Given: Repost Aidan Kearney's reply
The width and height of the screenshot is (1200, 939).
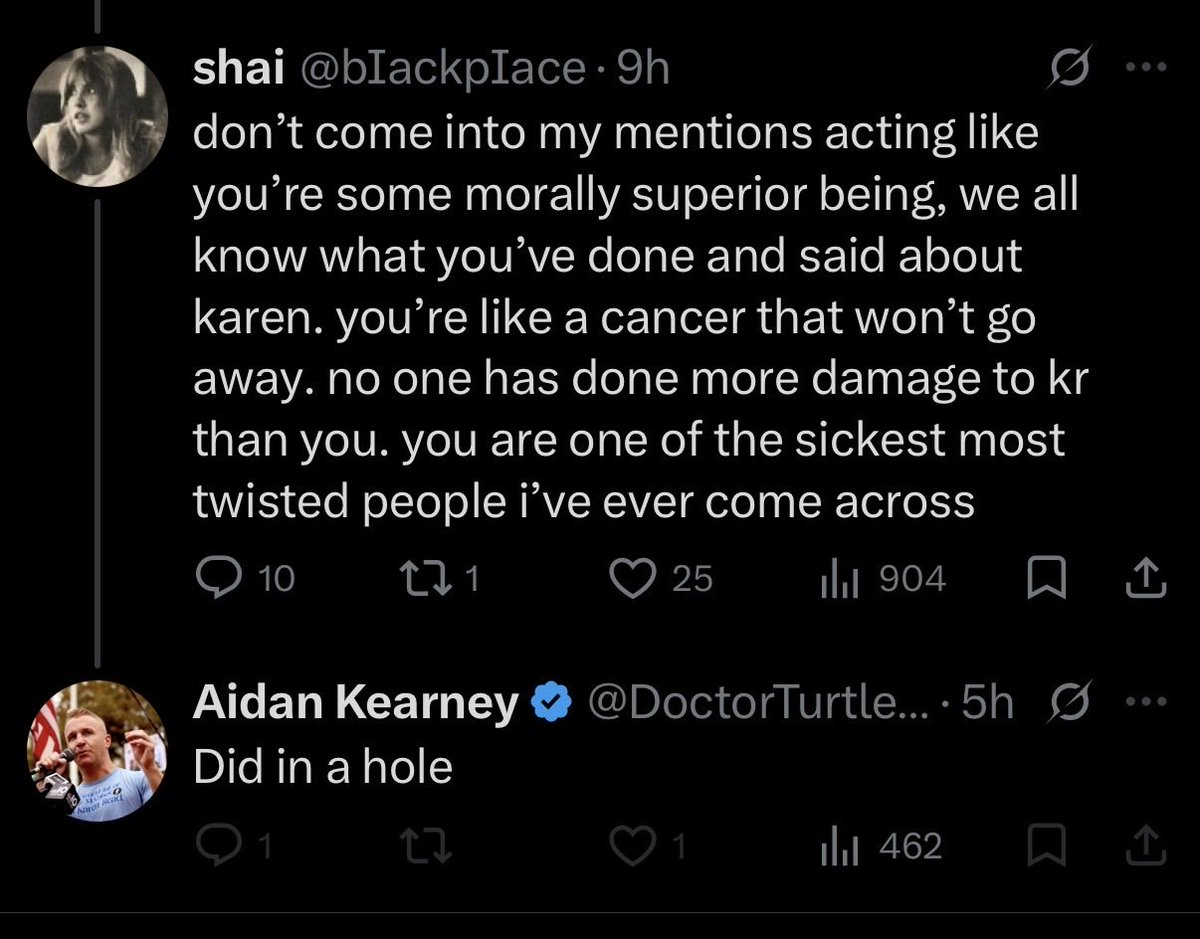Looking at the screenshot, I should (x=413, y=847).
